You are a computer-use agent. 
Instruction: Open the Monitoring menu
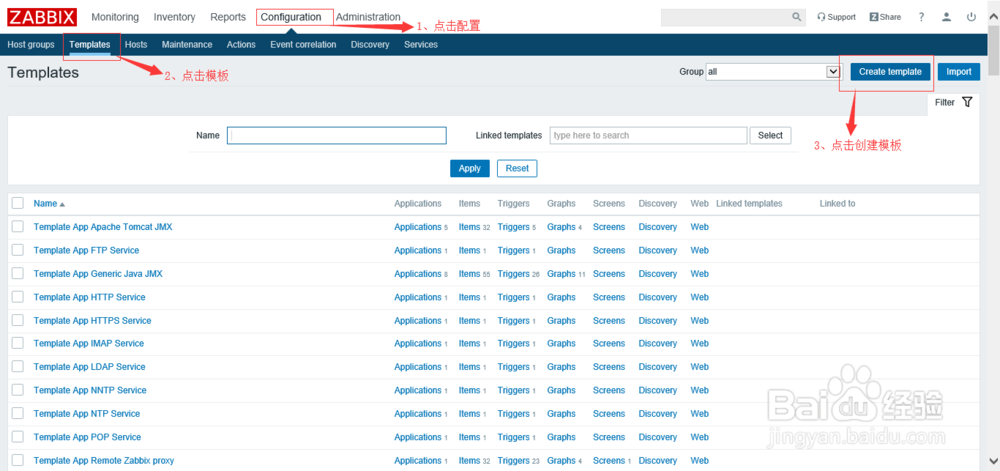[x=115, y=17]
